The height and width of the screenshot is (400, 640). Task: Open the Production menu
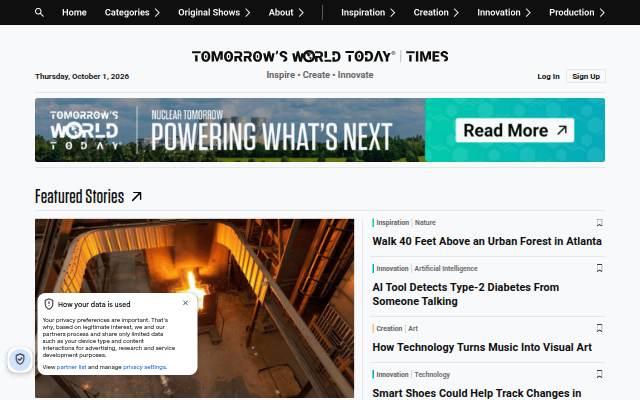(x=571, y=12)
